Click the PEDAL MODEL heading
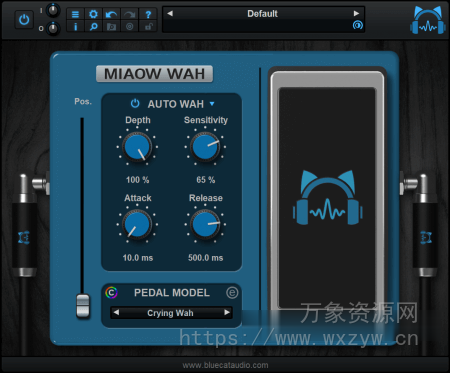The image size is (450, 373). (172, 293)
